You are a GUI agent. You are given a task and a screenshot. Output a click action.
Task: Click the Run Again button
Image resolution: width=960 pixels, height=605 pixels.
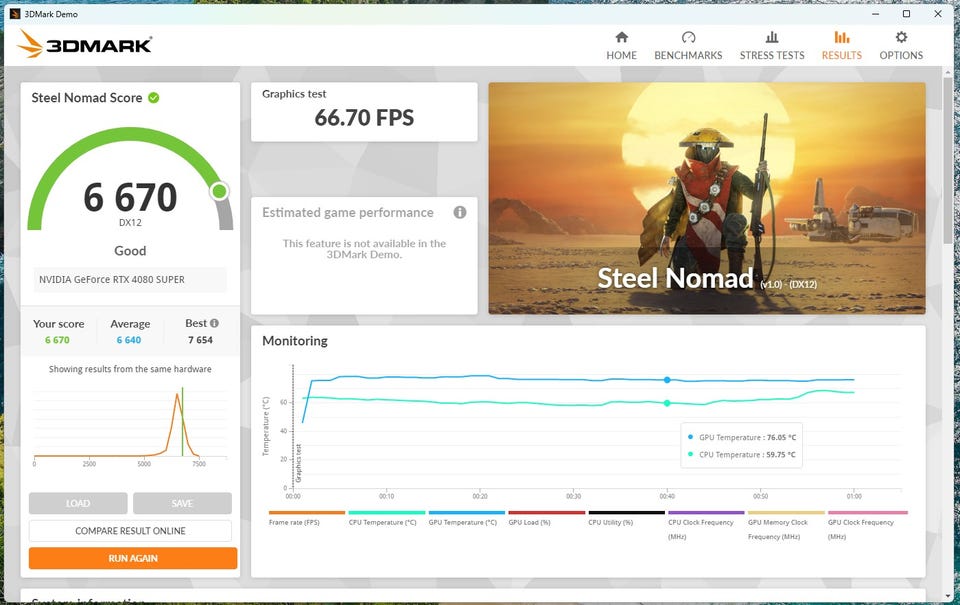pos(133,558)
